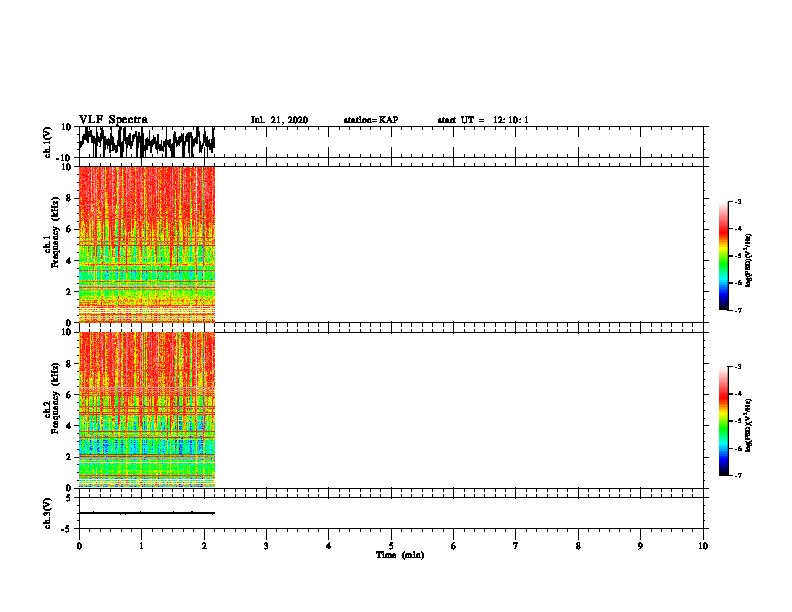Click the "Time (min)" axis label
Screen dimensions: 792x612
point(400,555)
